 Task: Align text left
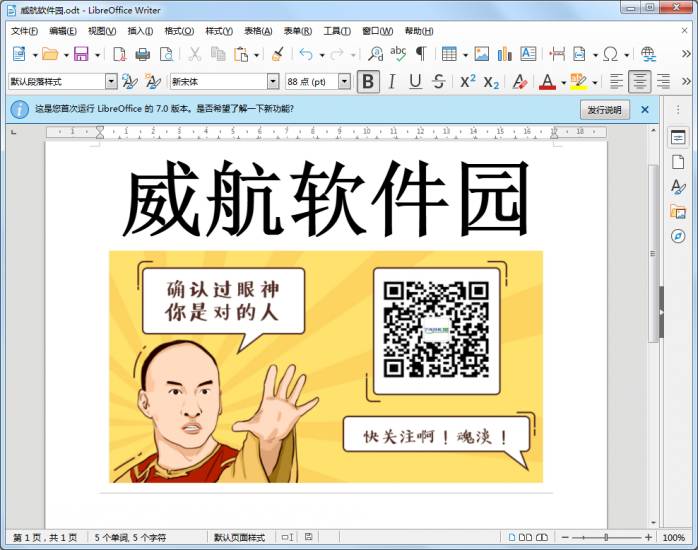(616, 82)
